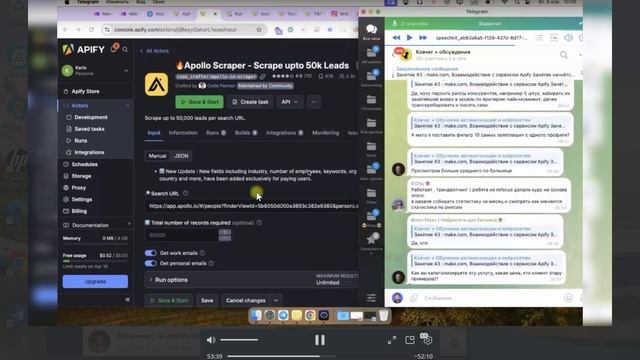Image resolution: width=640 pixels, height=360 pixels.
Task: Select Manual input mode
Action: 157,156
